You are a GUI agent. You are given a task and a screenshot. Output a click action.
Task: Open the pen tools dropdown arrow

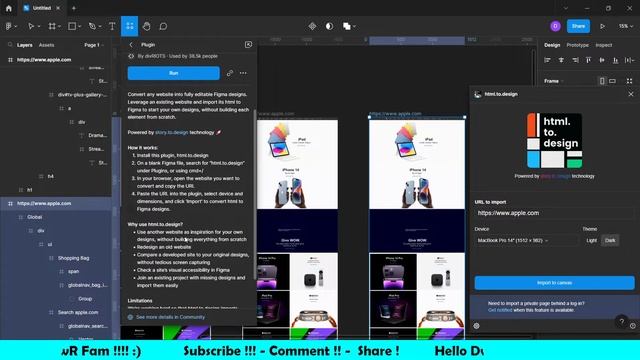point(100,26)
